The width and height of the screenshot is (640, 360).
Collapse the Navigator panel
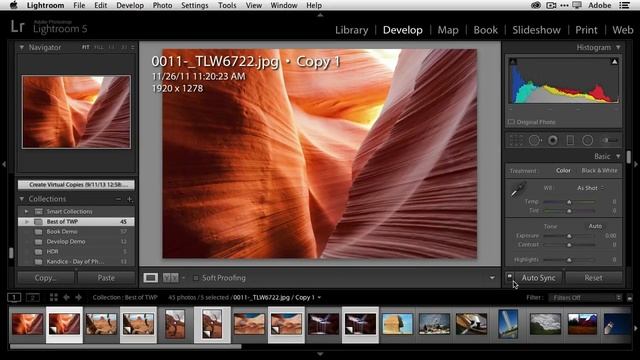tap(22, 47)
